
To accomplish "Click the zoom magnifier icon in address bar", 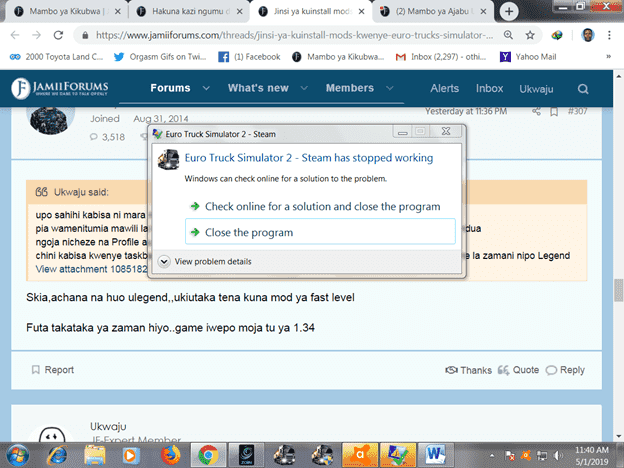I will (508, 35).
